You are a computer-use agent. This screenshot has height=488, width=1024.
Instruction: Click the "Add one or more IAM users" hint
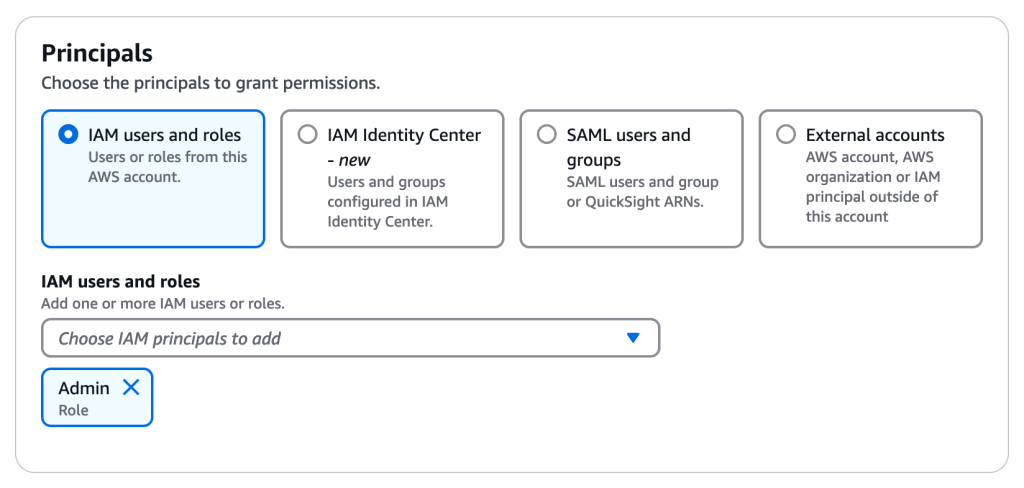(x=163, y=303)
